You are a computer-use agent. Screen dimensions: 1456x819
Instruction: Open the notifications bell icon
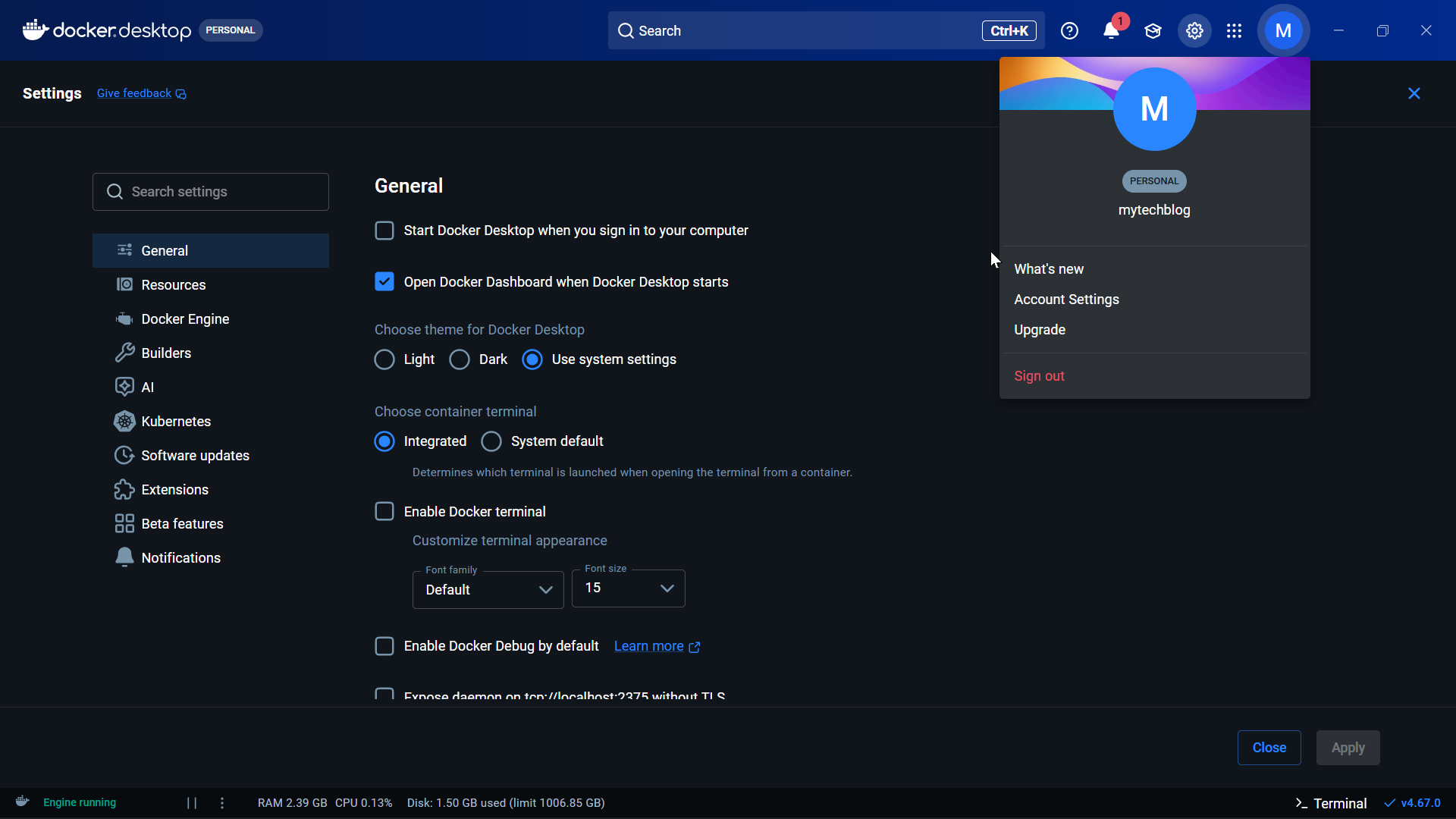[x=1111, y=31]
